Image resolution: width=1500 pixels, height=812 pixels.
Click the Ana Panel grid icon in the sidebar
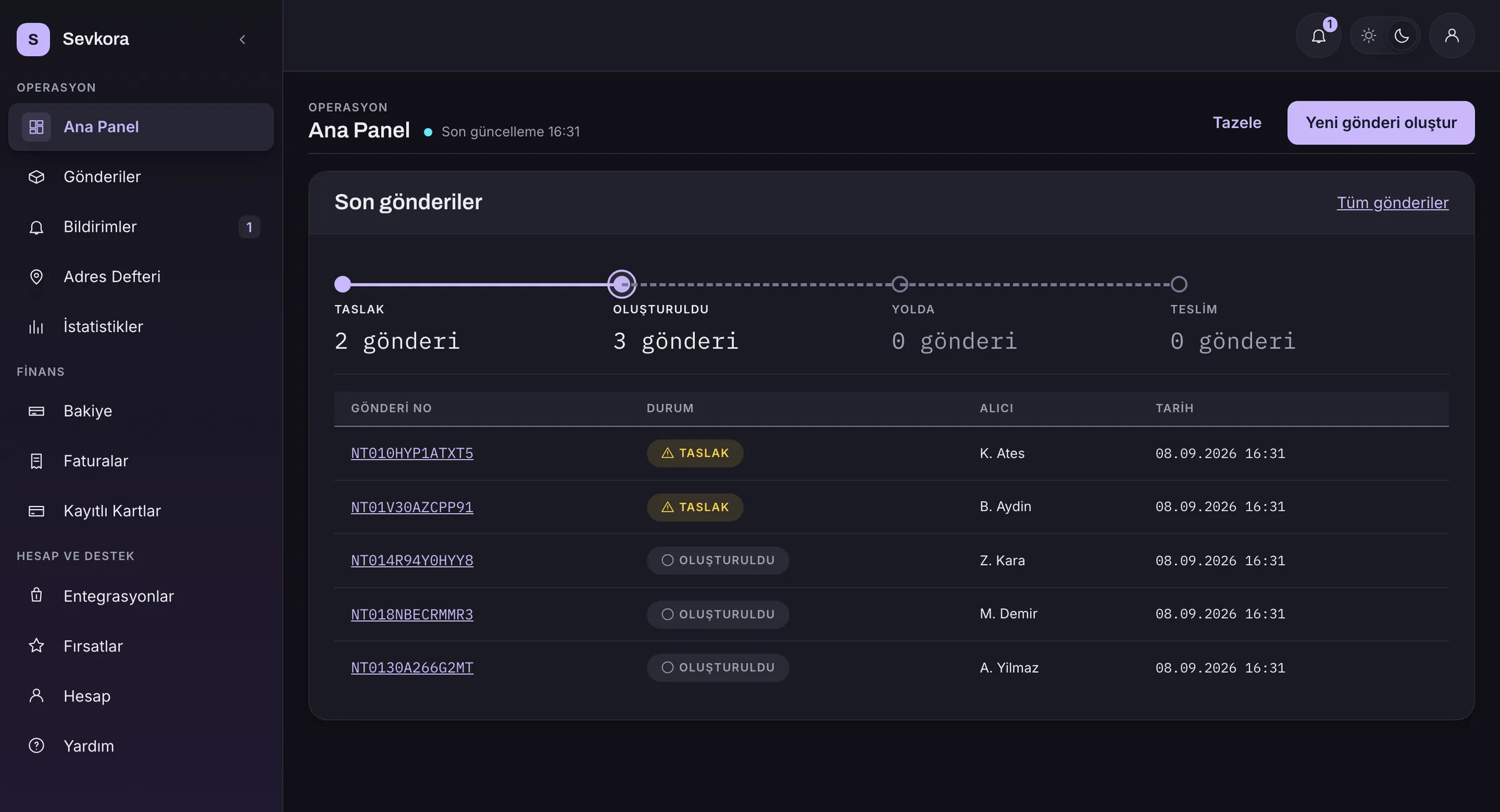click(x=36, y=127)
